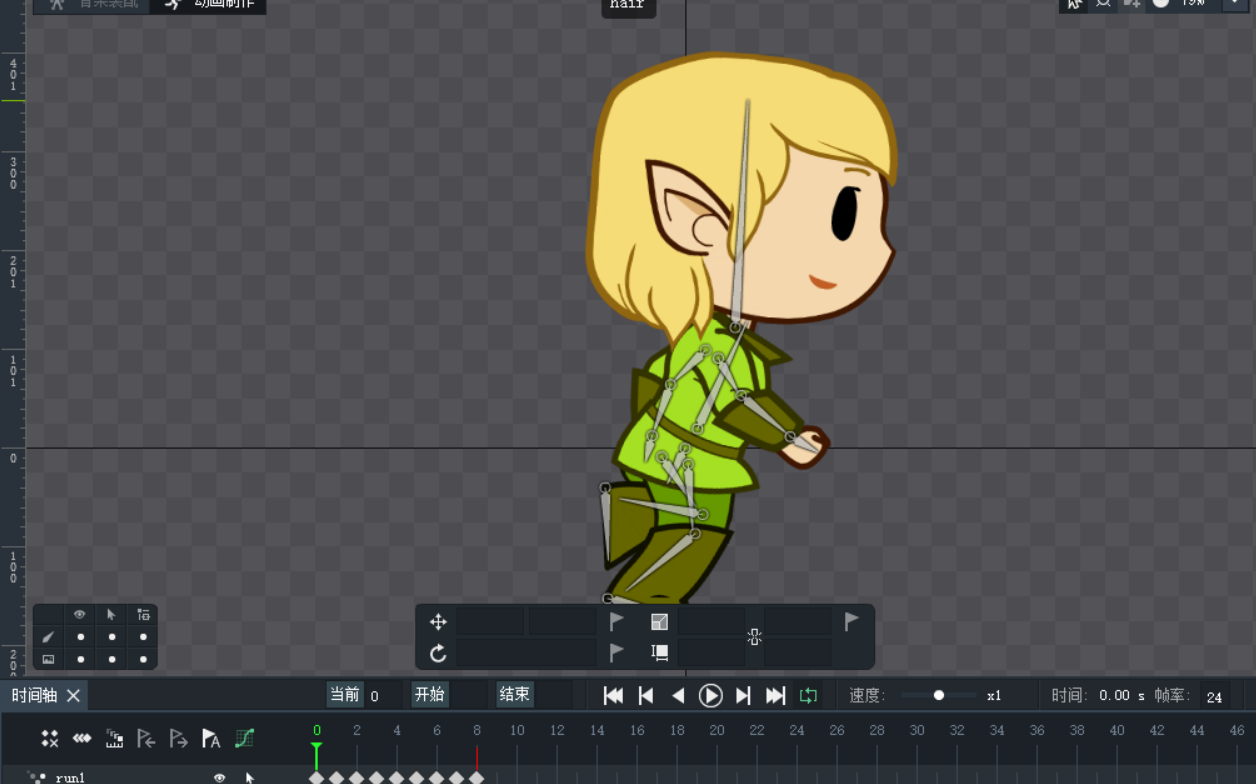Open the zoom percentage dropdown arrow
The image size is (1256, 784).
pos(1233,3)
